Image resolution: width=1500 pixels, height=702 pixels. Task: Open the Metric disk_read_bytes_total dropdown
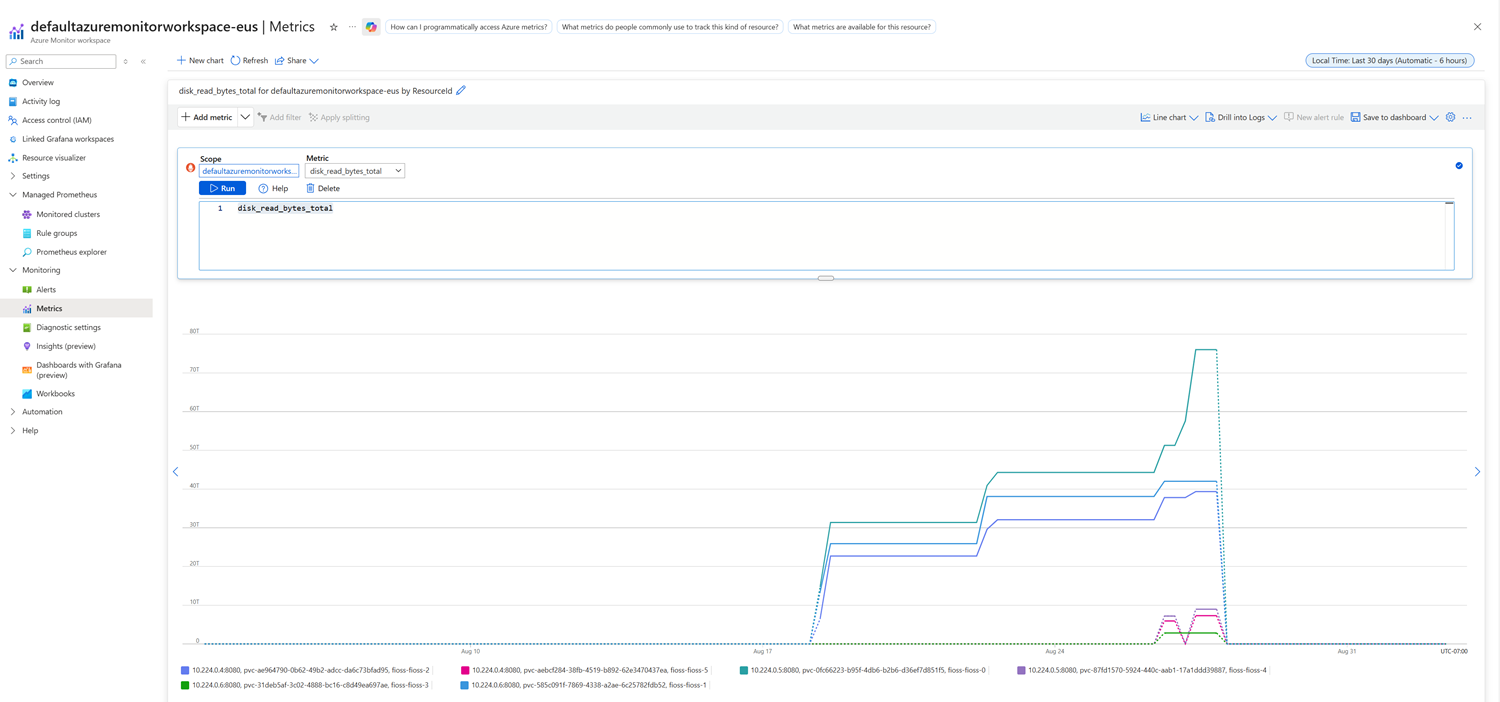tap(355, 171)
